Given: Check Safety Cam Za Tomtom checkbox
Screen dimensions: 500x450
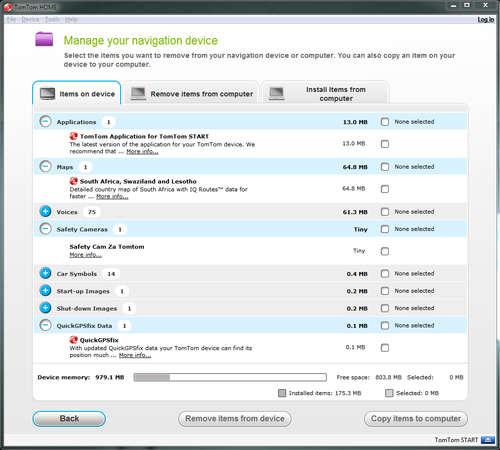Looking at the screenshot, I should pyautogui.click(x=385, y=251).
